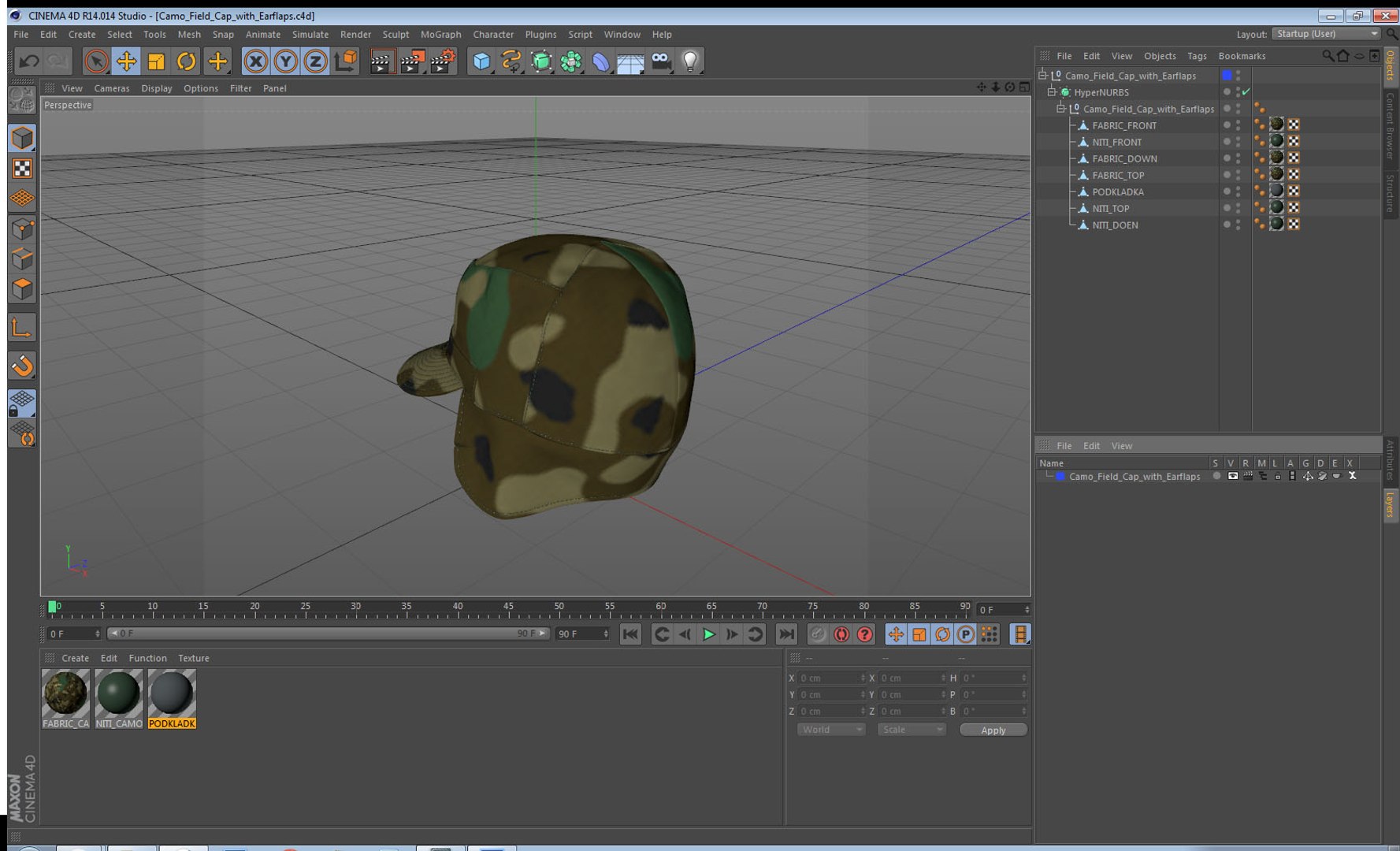Toggle autokeying button
Image resolution: width=1400 pixels, height=851 pixels.
841,634
